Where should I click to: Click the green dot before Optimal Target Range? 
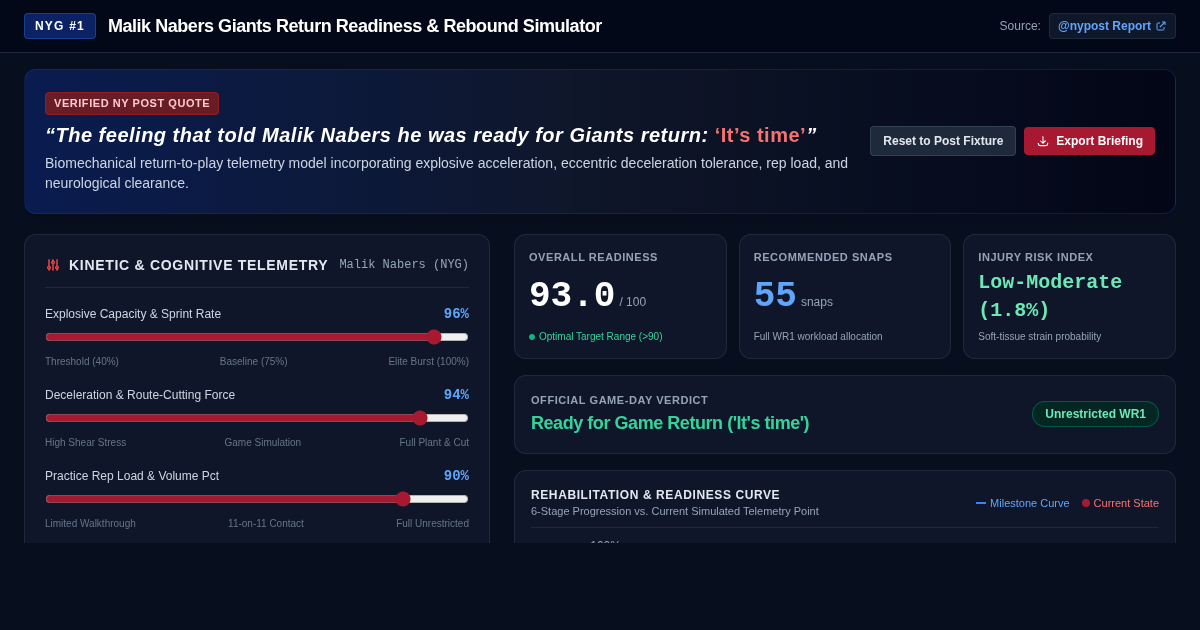[532, 337]
